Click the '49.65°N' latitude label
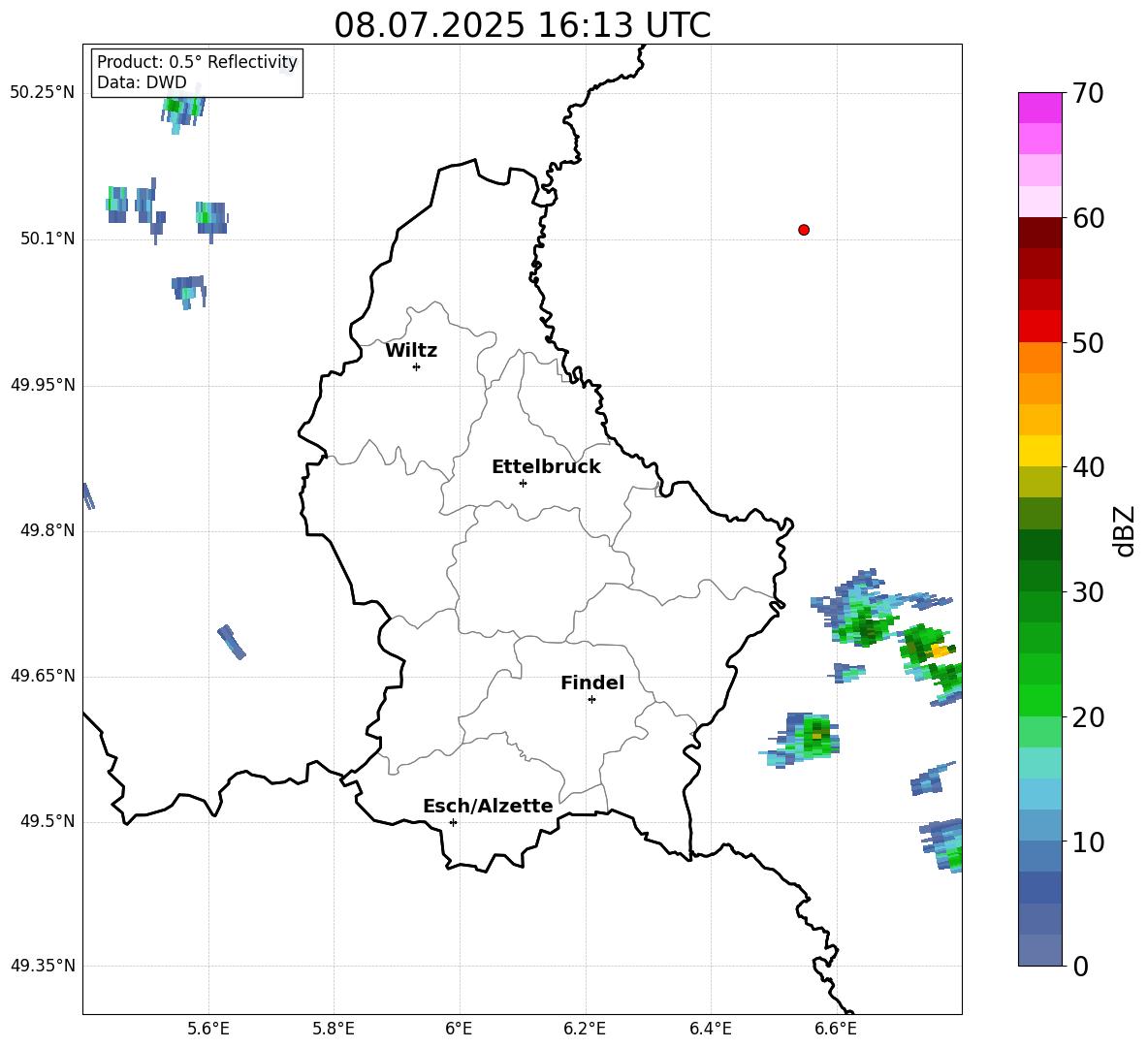 click(43, 676)
